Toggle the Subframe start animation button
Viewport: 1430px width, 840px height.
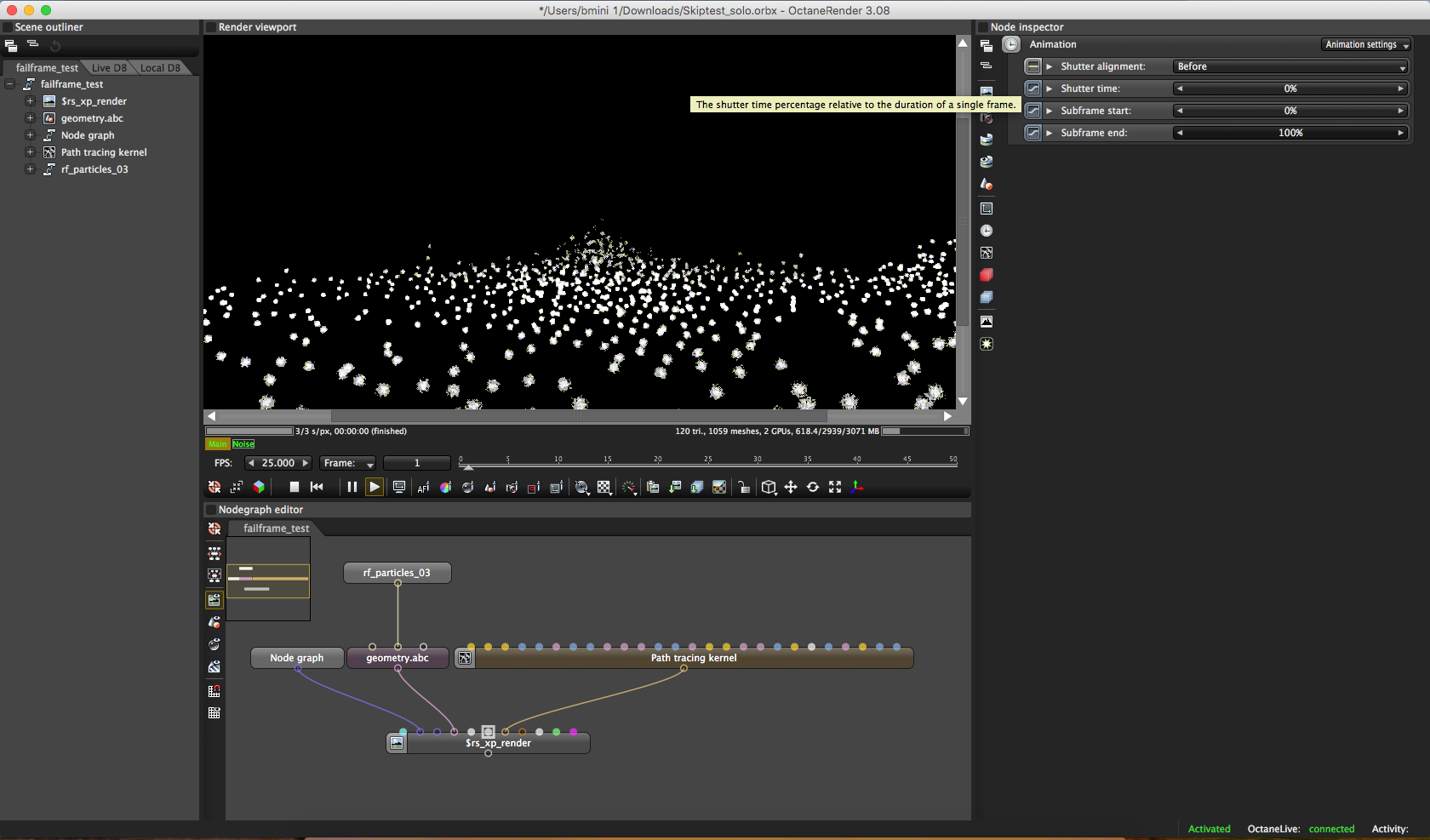point(1032,111)
